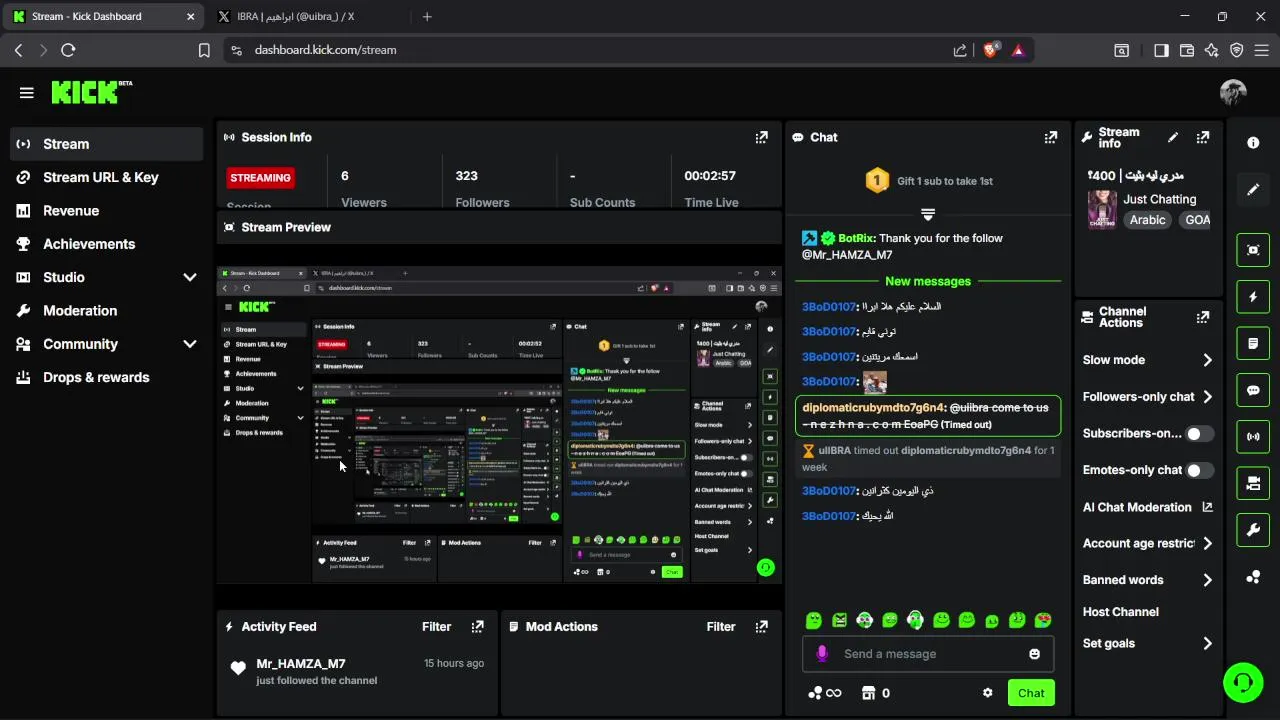The width and height of the screenshot is (1280, 720).
Task: Toggle Subscribers-only chat switch
Action: click(1199, 433)
